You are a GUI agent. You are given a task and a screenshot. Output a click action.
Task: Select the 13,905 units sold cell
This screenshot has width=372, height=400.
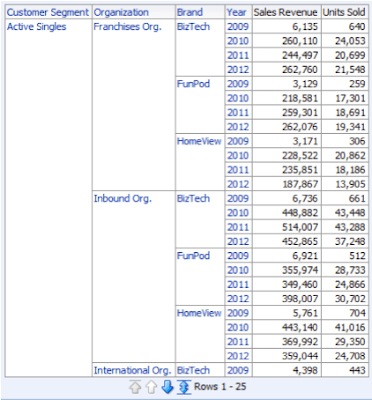(x=345, y=184)
